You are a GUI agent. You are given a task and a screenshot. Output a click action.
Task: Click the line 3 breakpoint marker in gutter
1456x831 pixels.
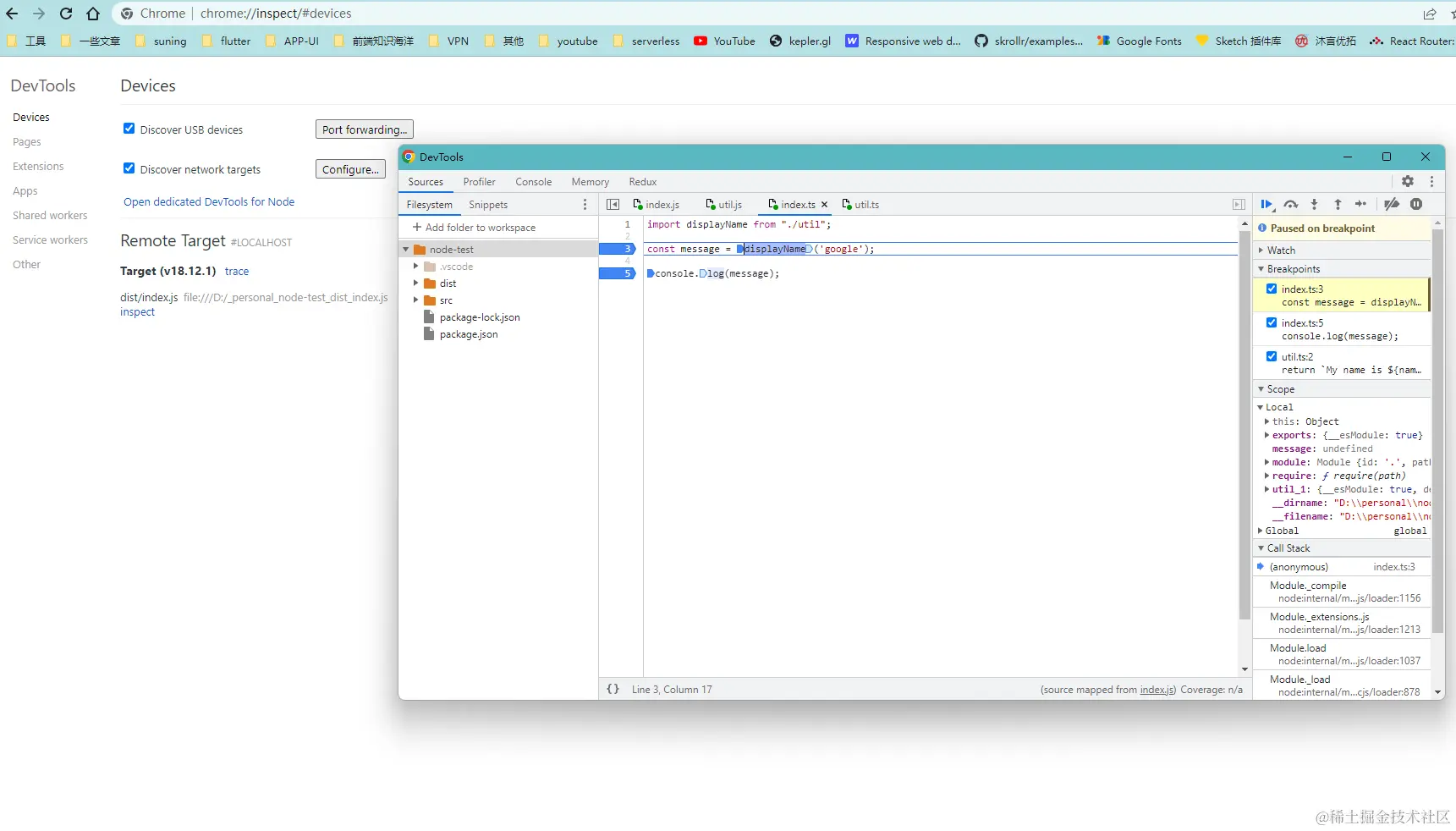pos(618,249)
